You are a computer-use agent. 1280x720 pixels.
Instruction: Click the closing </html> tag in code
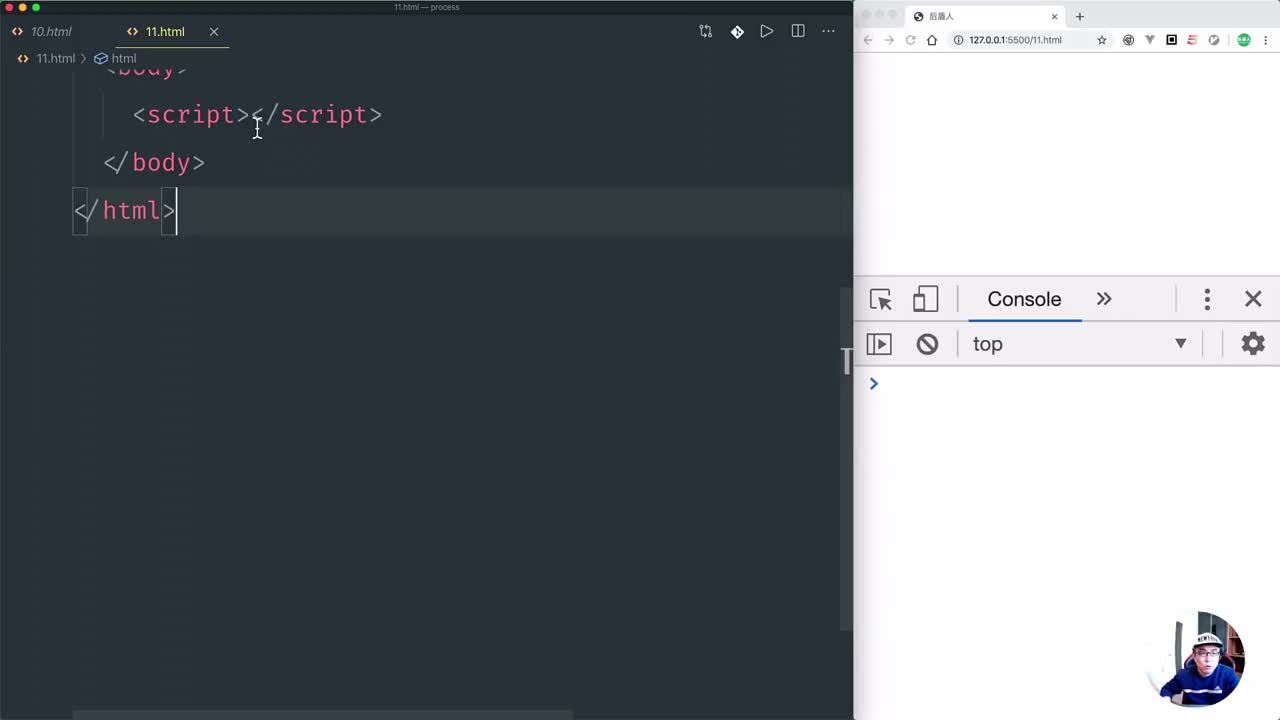click(125, 211)
